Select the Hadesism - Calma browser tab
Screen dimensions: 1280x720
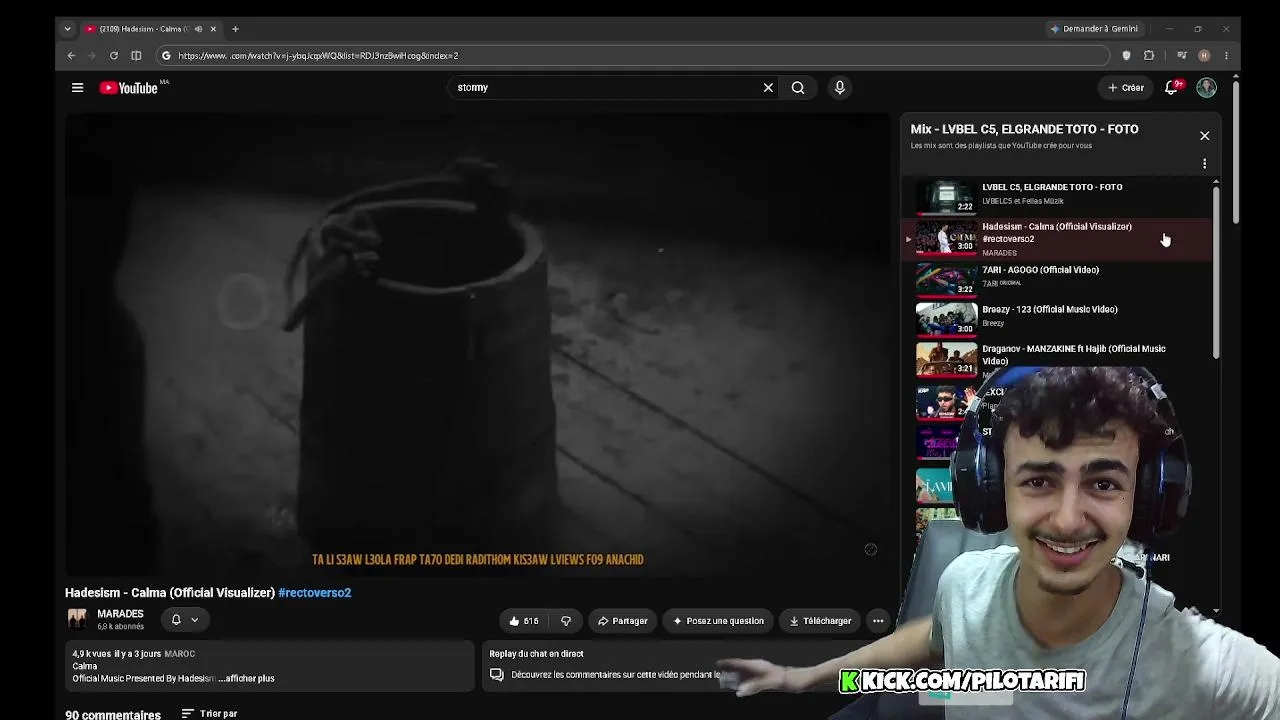coord(150,29)
